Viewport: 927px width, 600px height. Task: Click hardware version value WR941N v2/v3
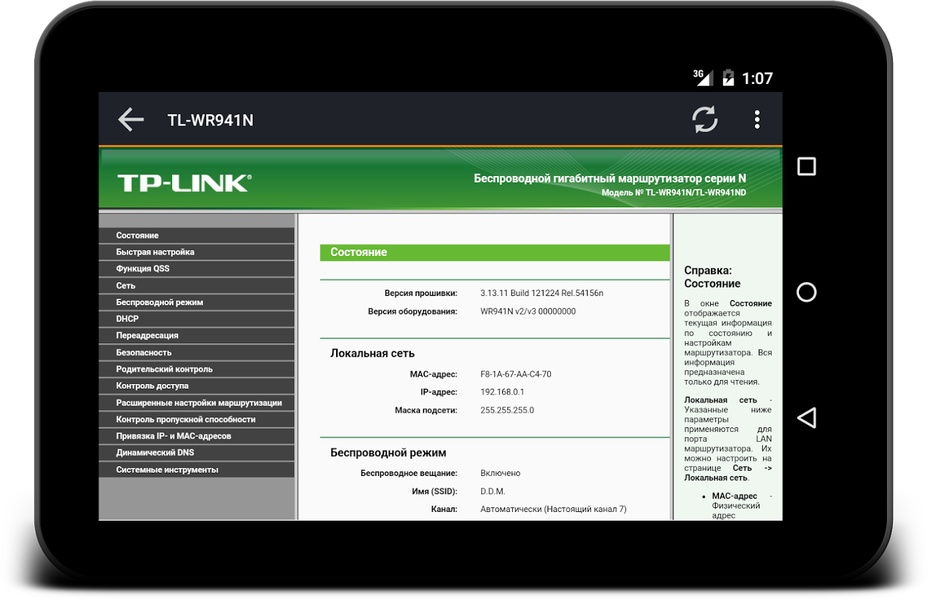click(x=528, y=312)
